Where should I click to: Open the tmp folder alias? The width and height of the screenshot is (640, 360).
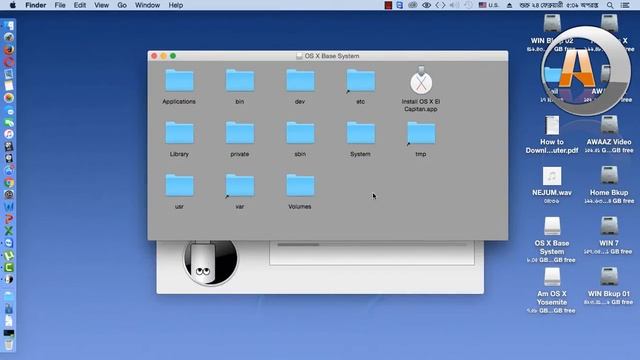(x=421, y=133)
